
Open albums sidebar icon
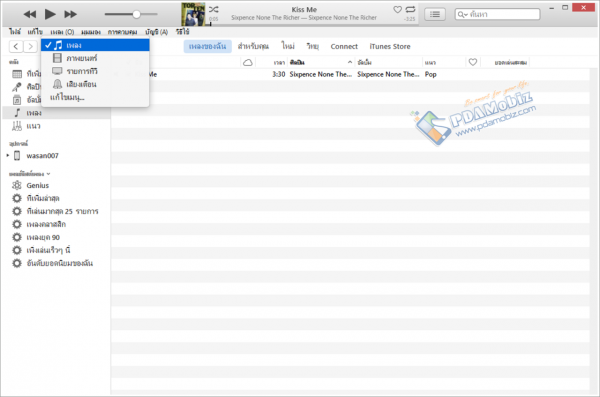[17, 100]
